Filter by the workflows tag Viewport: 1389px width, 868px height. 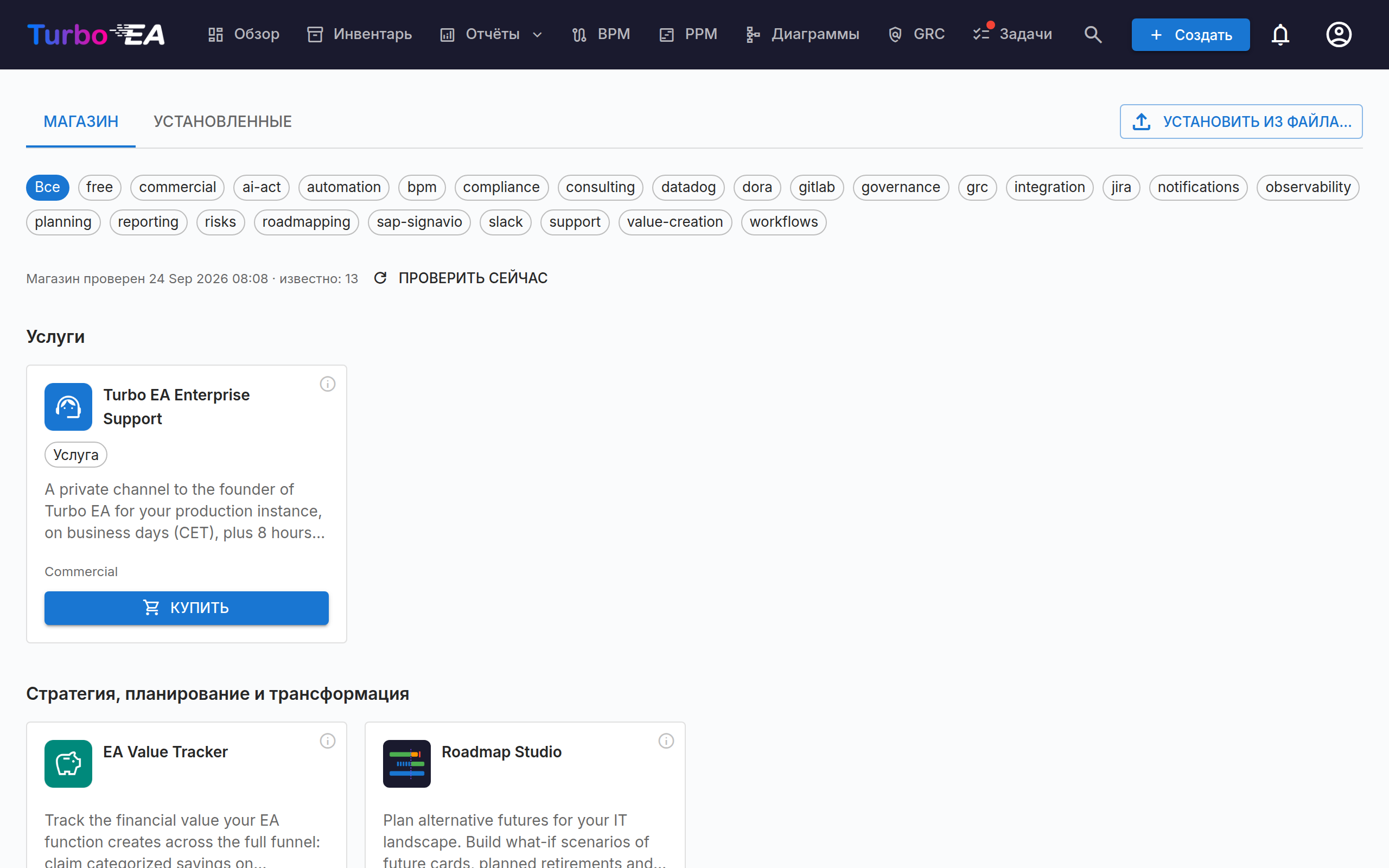pyautogui.click(x=784, y=222)
